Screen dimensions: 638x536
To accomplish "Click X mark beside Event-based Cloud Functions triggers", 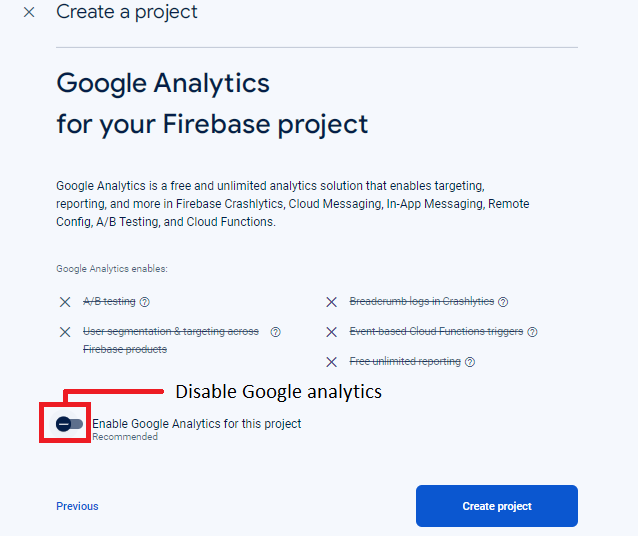I will tap(332, 332).
